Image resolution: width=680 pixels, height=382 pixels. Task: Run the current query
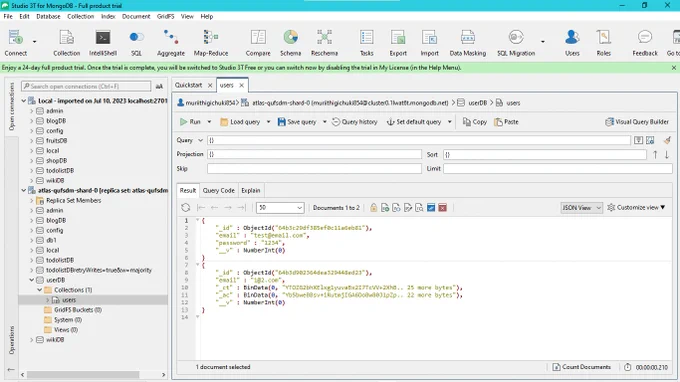[x=190, y=122]
